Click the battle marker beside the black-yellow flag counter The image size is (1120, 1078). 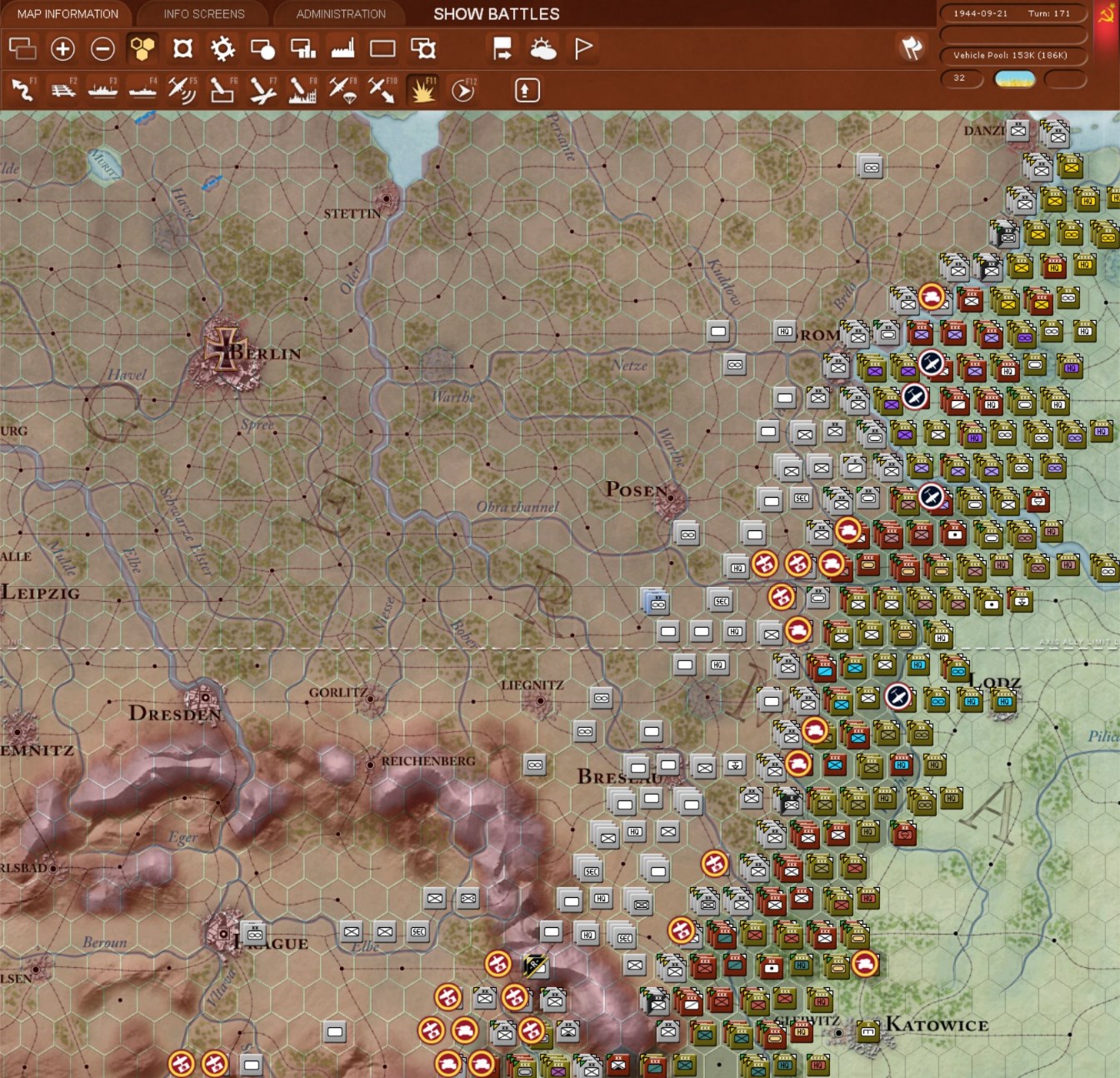(497, 964)
